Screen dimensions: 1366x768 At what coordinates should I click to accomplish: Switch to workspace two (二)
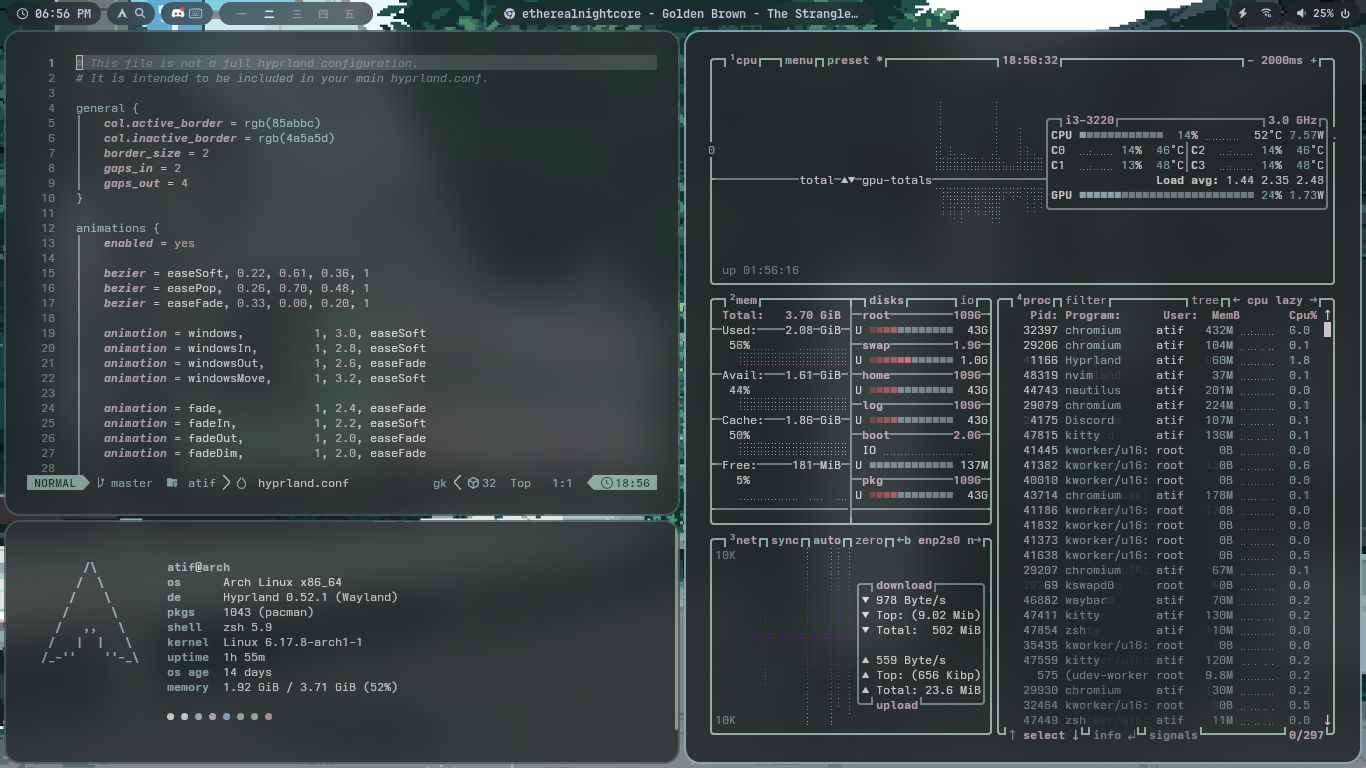(269, 14)
